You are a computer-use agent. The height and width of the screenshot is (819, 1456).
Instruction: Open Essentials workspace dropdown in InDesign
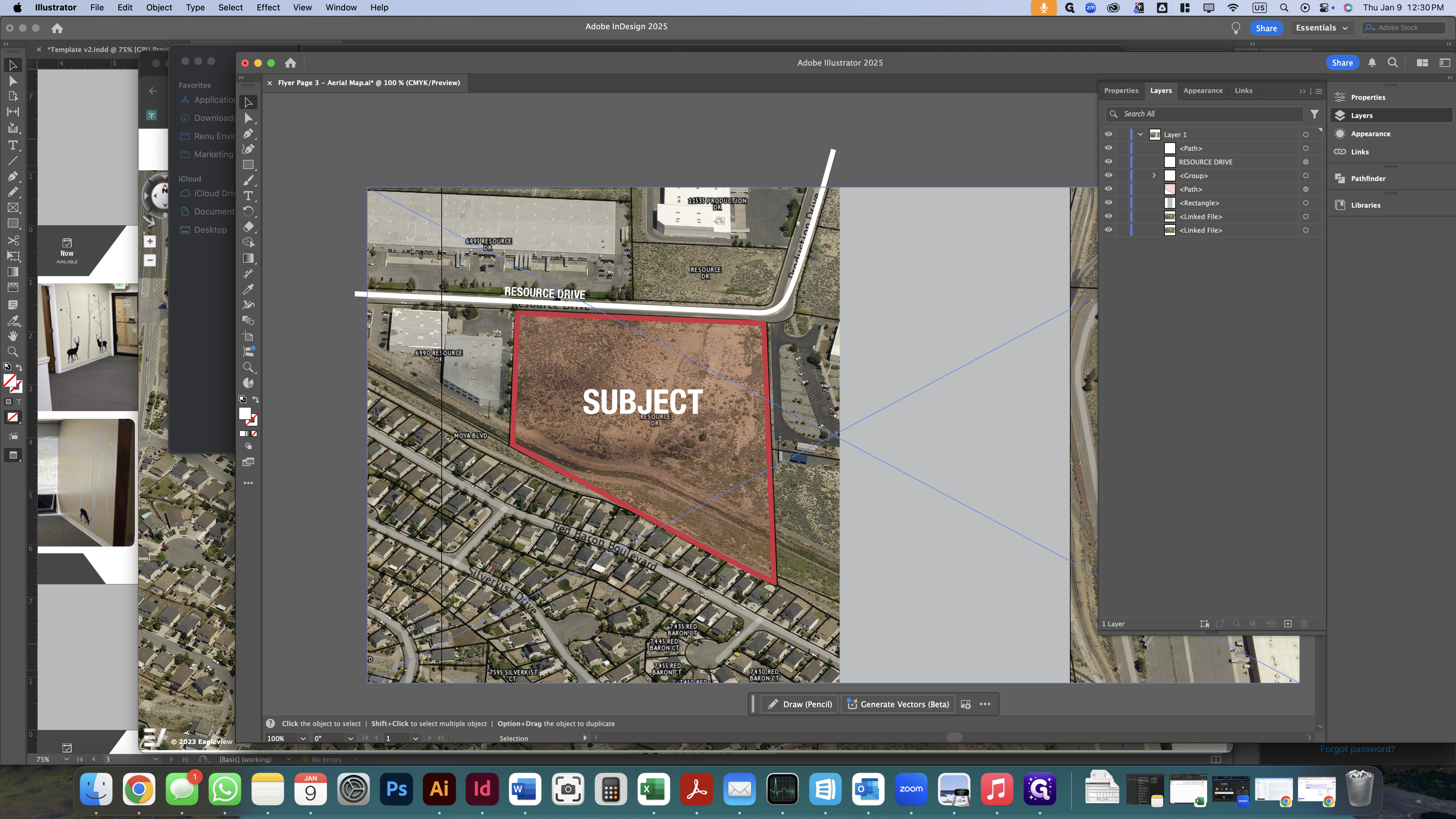coord(1321,28)
